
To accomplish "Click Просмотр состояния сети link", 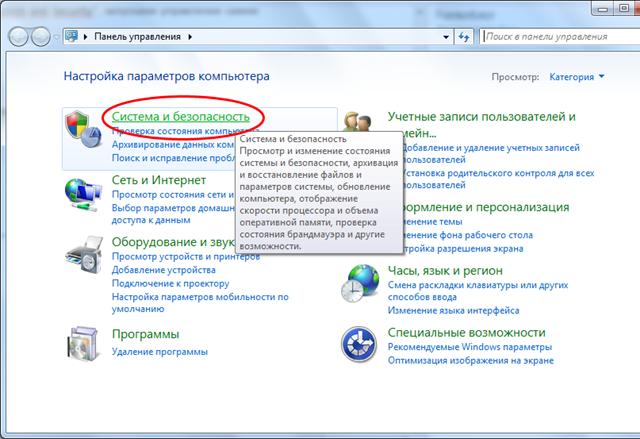I will (173, 195).
